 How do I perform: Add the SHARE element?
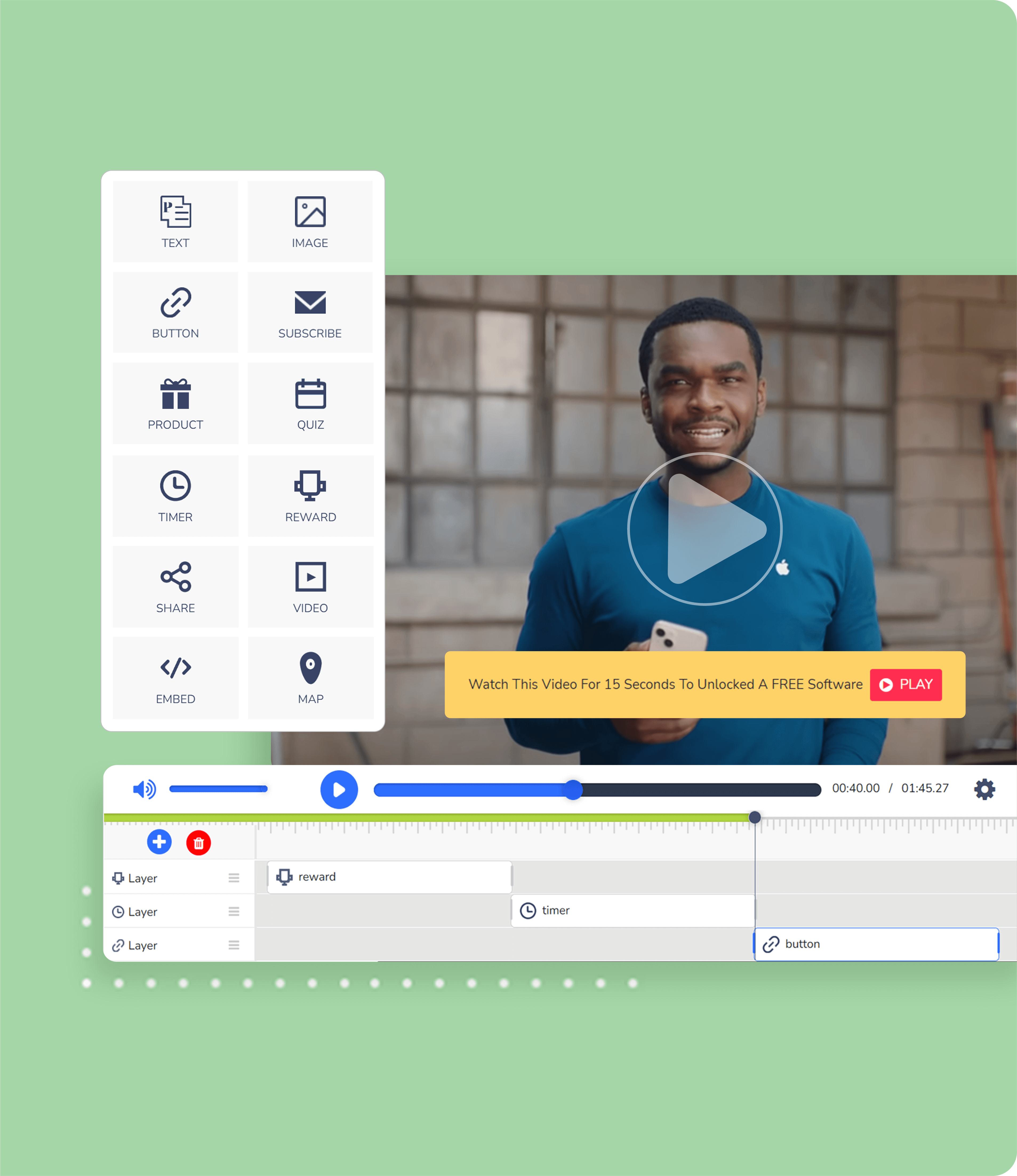pyautogui.click(x=175, y=587)
